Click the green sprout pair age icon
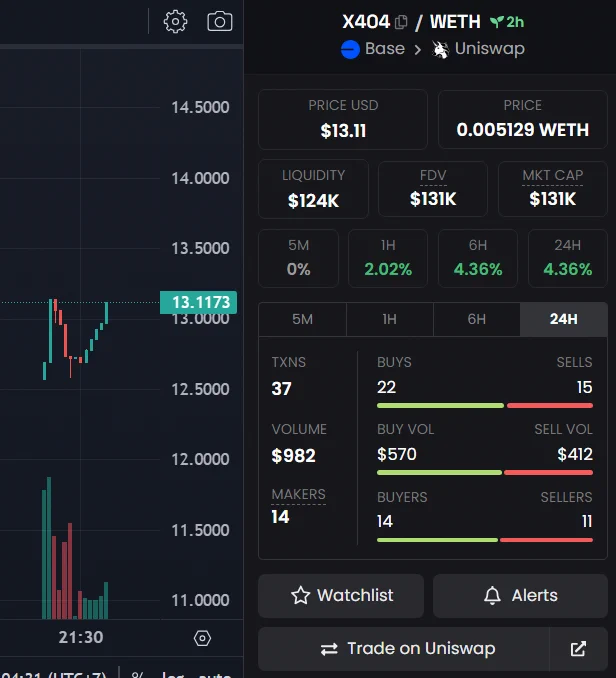The image size is (616, 678). pyautogui.click(x=497, y=22)
